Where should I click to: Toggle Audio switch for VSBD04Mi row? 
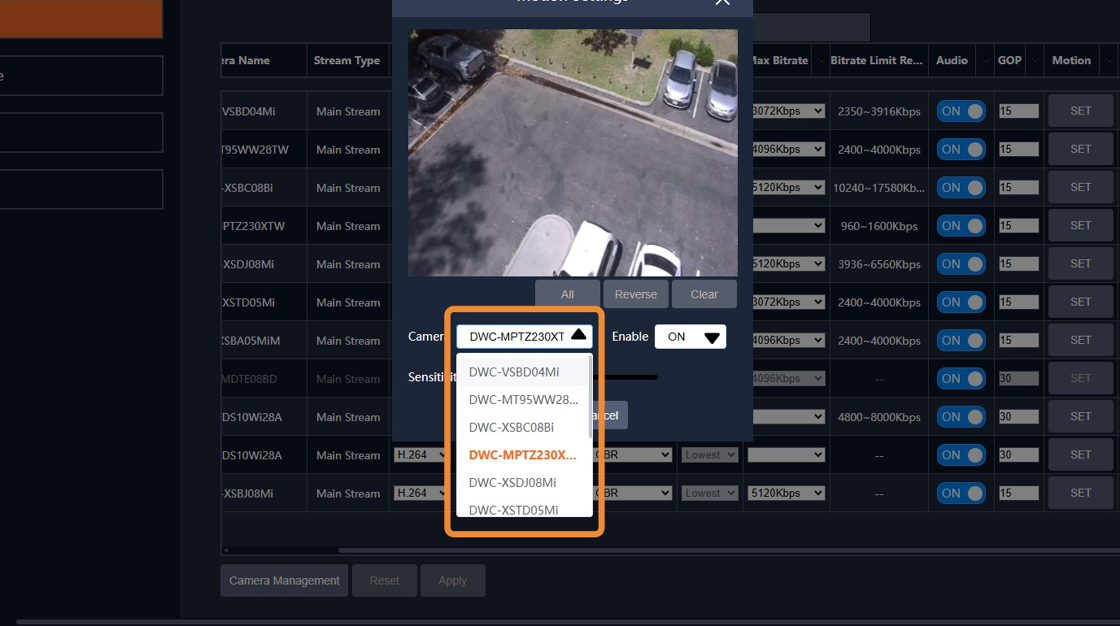click(x=961, y=111)
